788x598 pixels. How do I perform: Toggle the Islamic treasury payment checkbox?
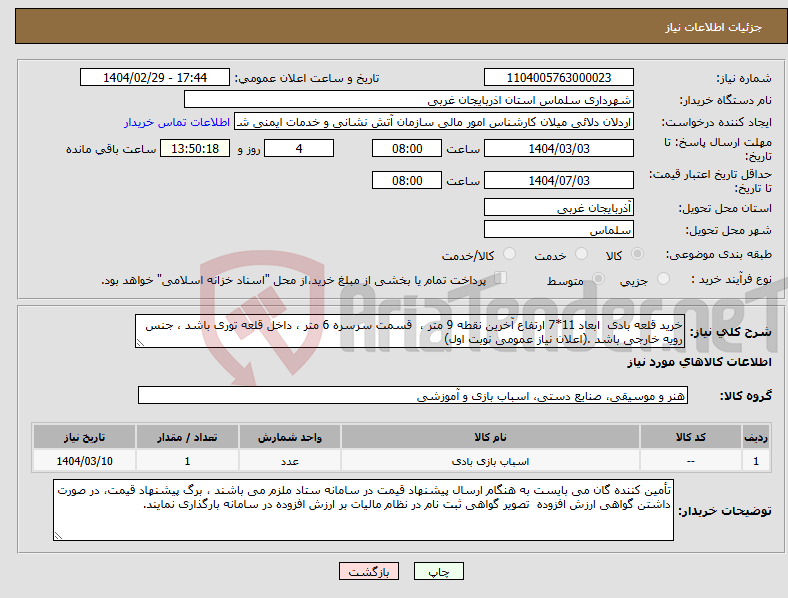pos(501,278)
